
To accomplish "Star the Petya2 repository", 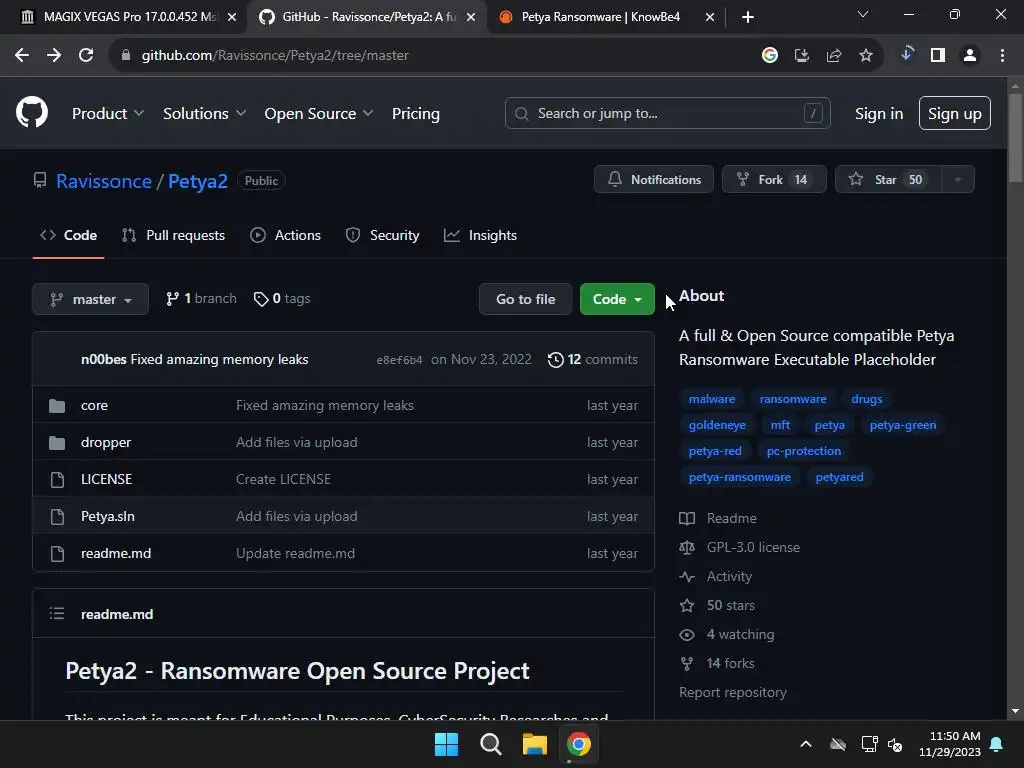I will click(x=888, y=180).
